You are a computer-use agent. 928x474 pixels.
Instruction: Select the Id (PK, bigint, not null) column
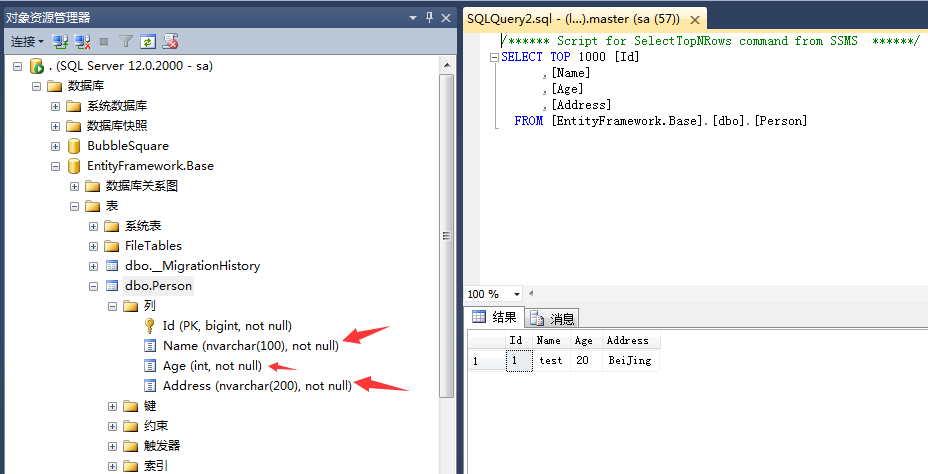pos(227,325)
